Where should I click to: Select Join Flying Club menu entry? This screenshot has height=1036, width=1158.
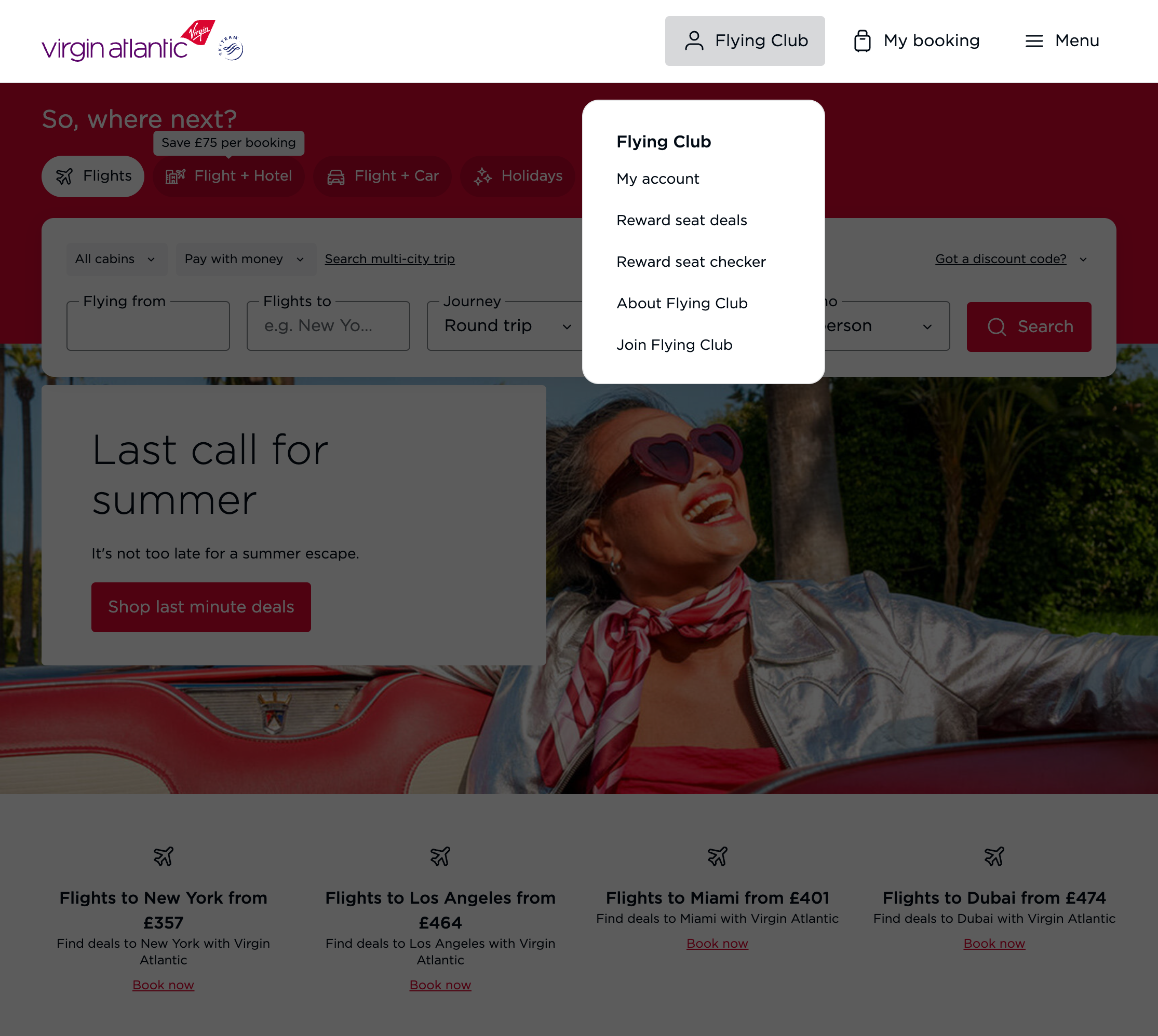coord(675,345)
